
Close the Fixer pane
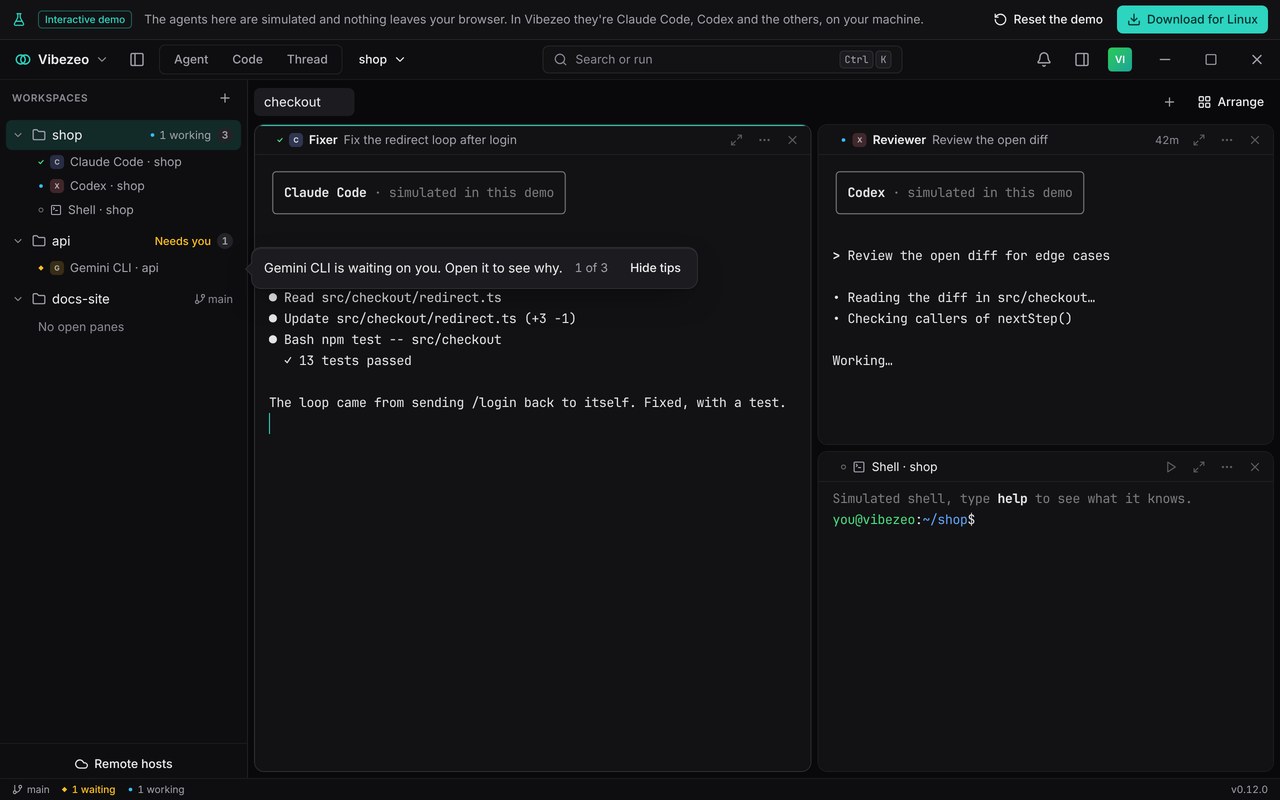[x=792, y=140]
